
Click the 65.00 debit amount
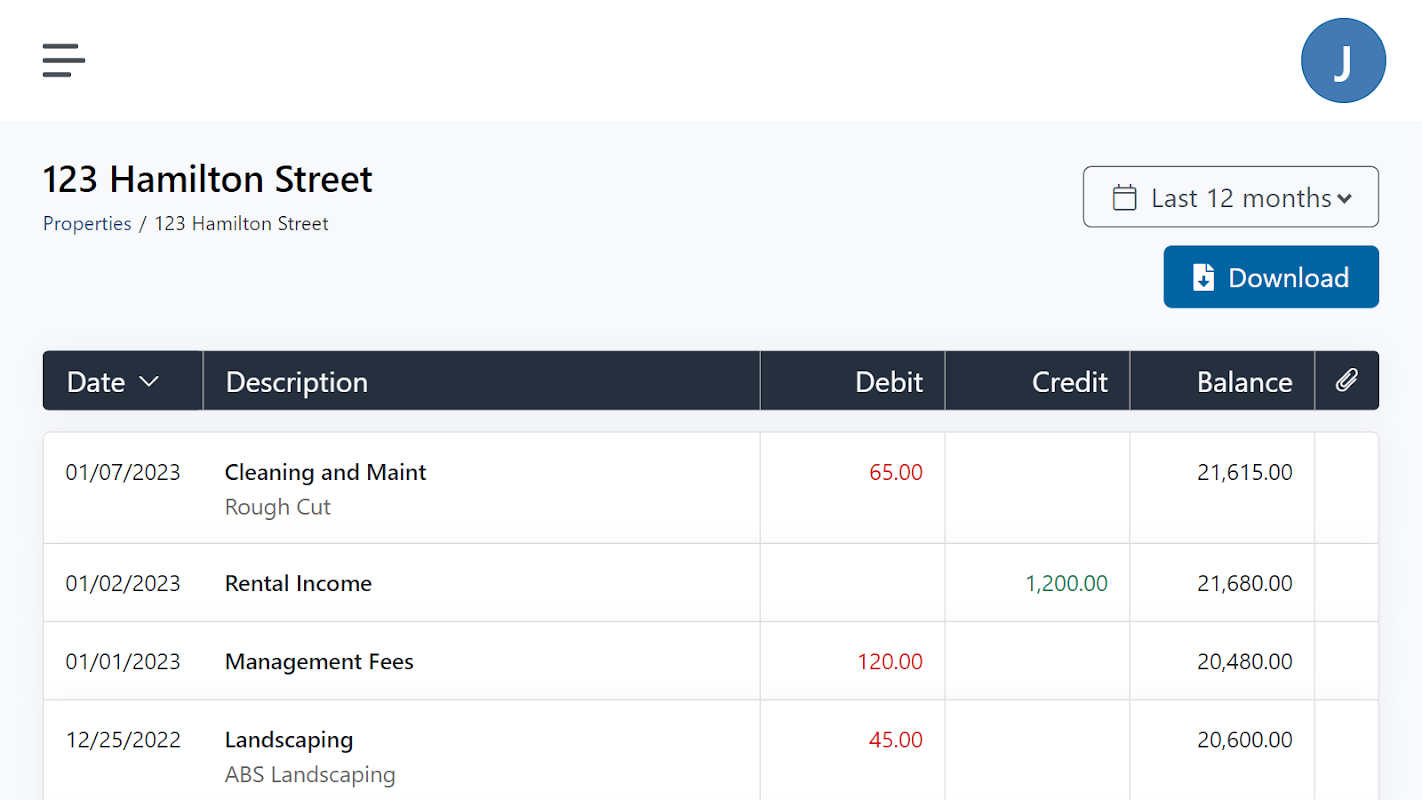click(895, 472)
